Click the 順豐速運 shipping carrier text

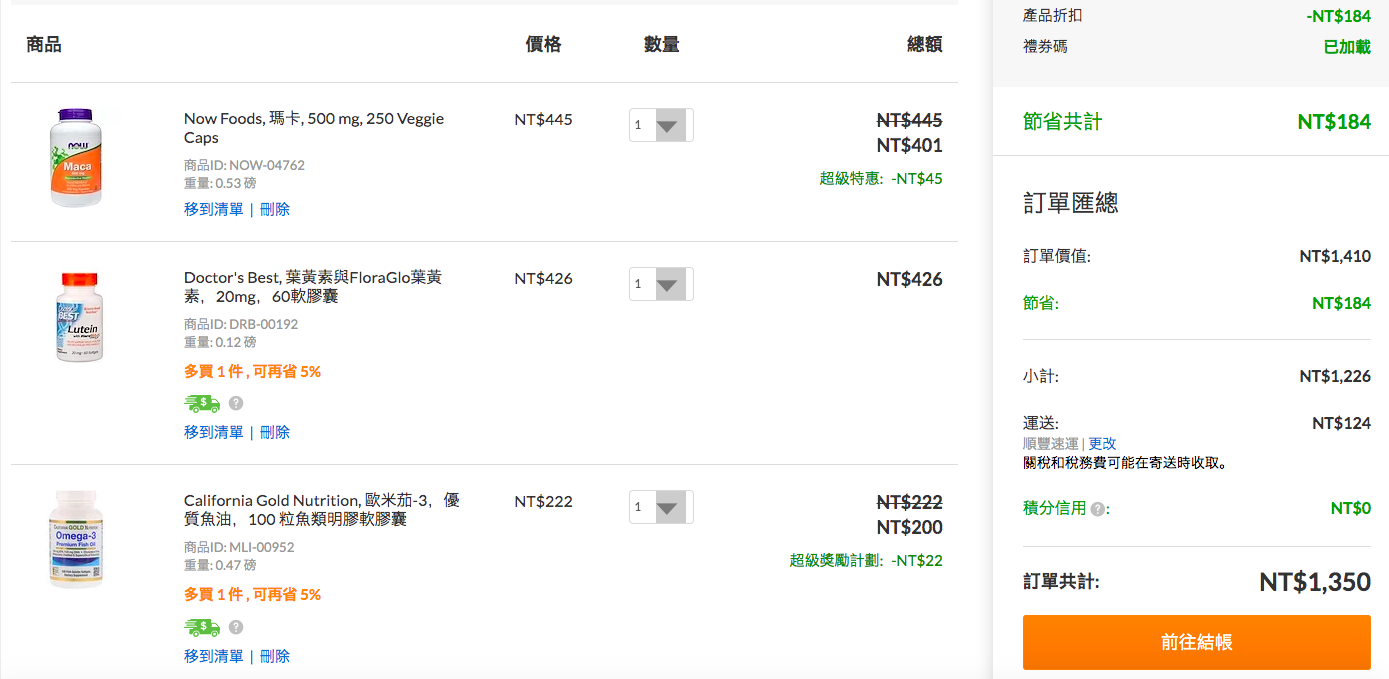pos(1050,443)
